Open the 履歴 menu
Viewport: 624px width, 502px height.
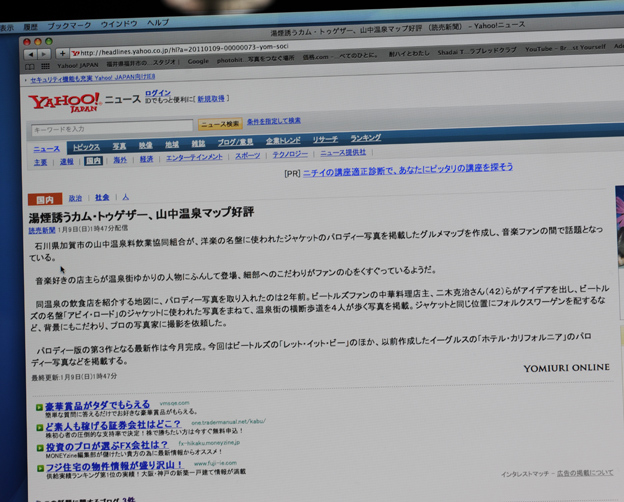(30, 27)
